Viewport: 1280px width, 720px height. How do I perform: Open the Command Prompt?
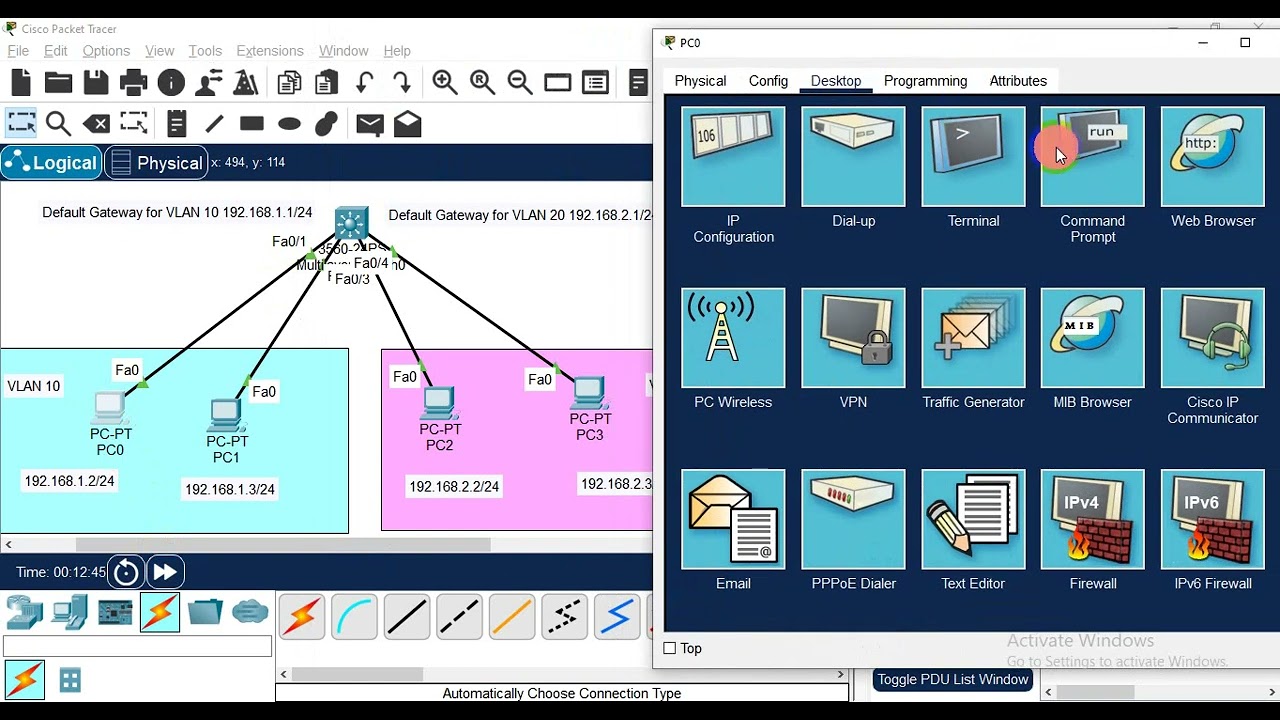(1092, 157)
